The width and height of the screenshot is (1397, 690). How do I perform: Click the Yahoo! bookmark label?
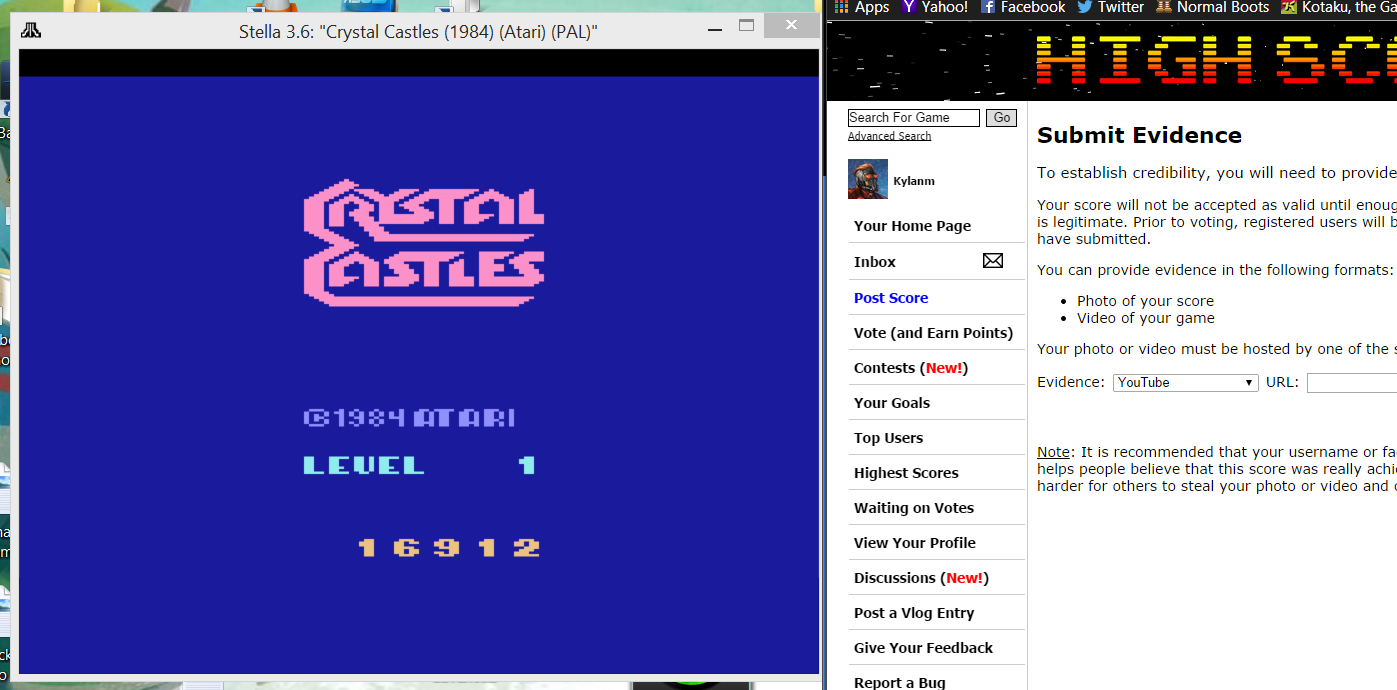point(944,7)
